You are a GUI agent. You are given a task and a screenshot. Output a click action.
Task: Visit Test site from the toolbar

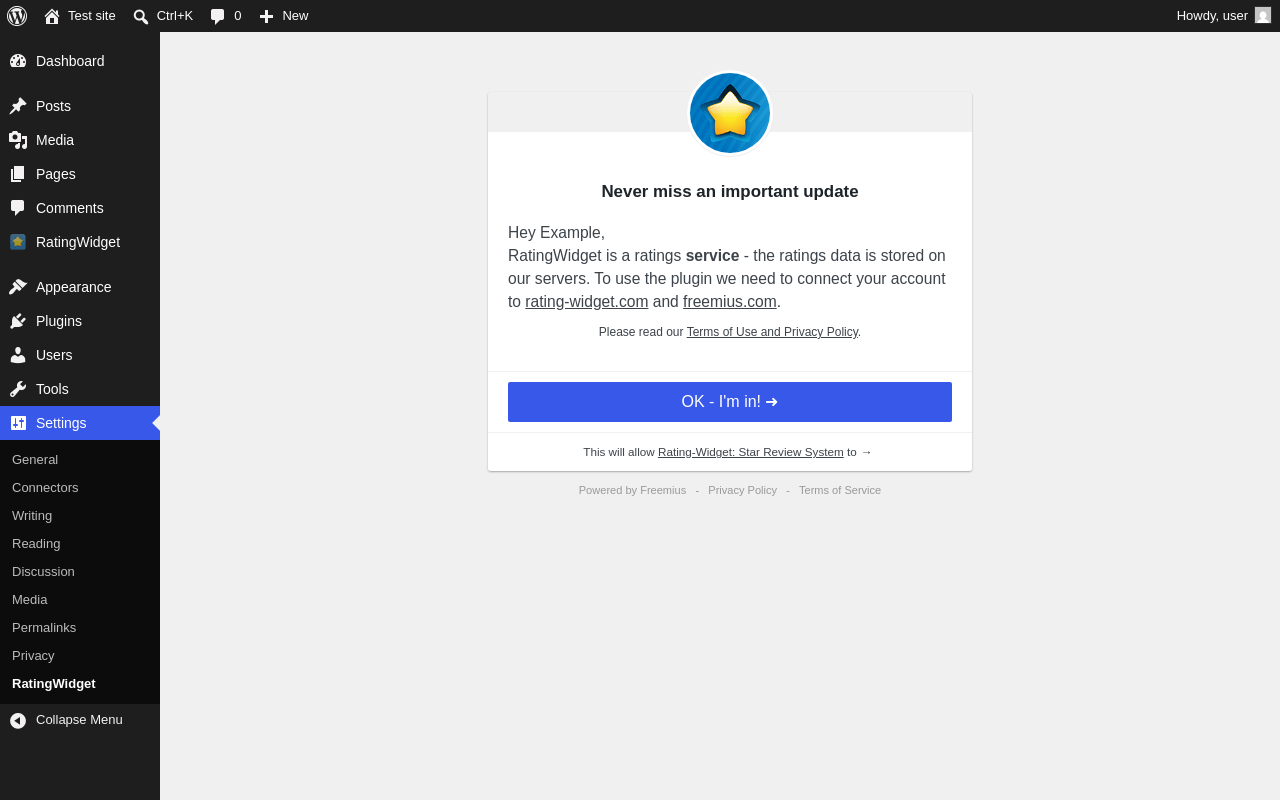(x=80, y=16)
